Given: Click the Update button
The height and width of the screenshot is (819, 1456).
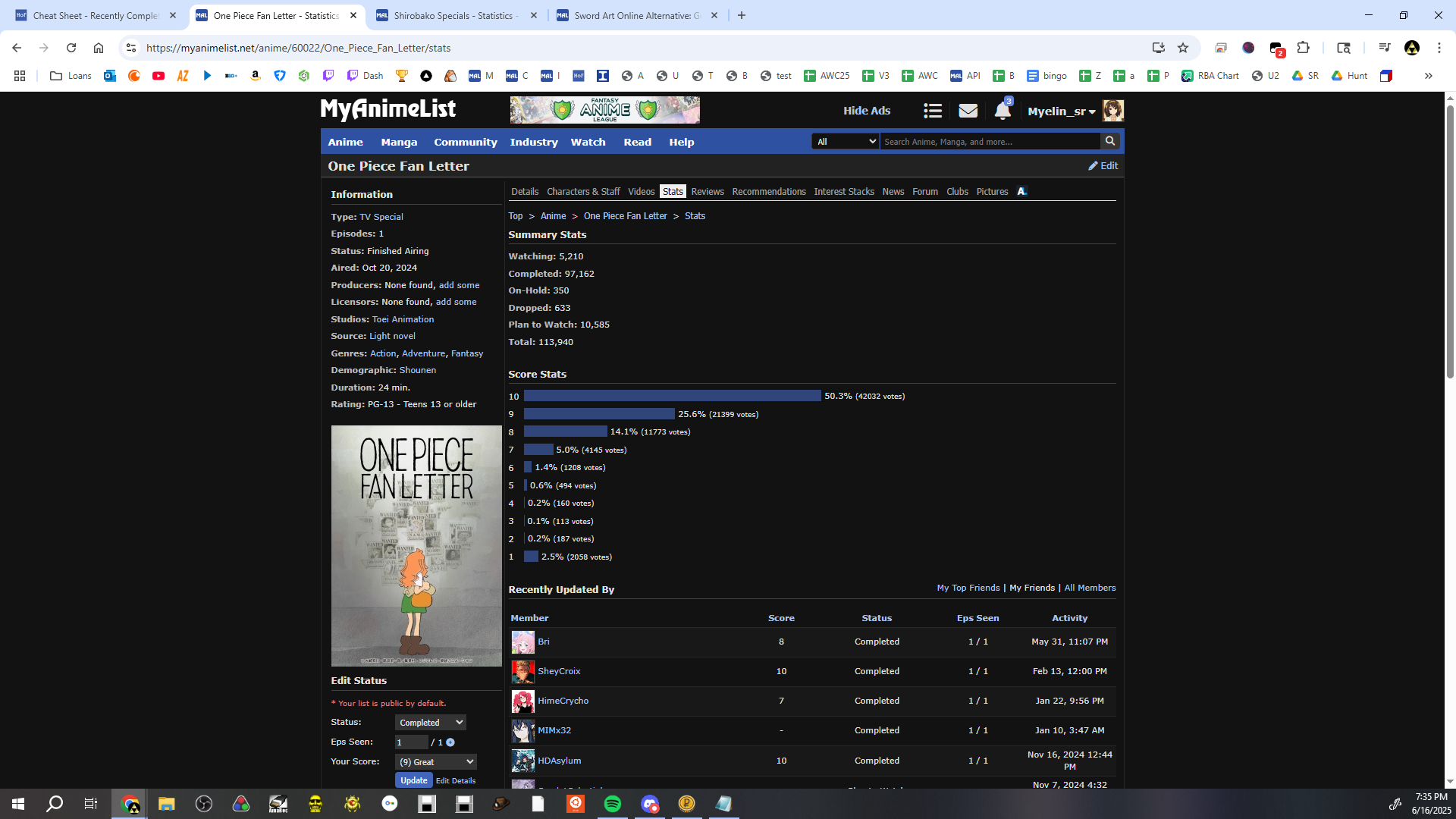Looking at the screenshot, I should tap(413, 780).
